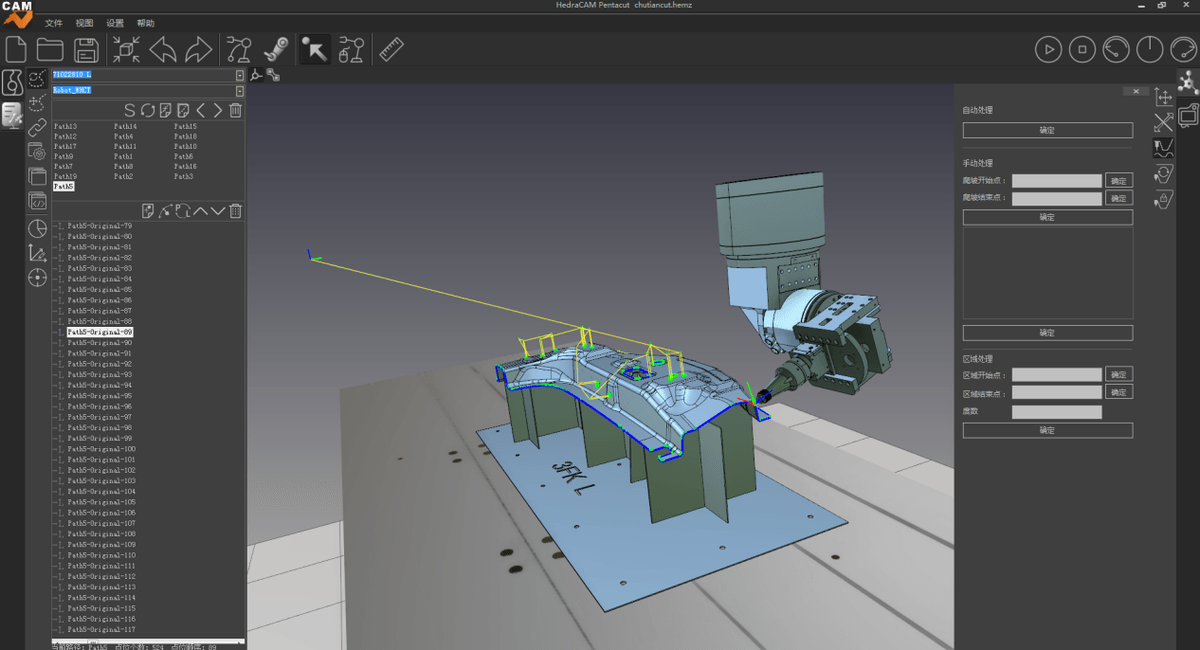The width and height of the screenshot is (1200, 650).
Task: Open the ruler measure tool
Action: (x=391, y=49)
